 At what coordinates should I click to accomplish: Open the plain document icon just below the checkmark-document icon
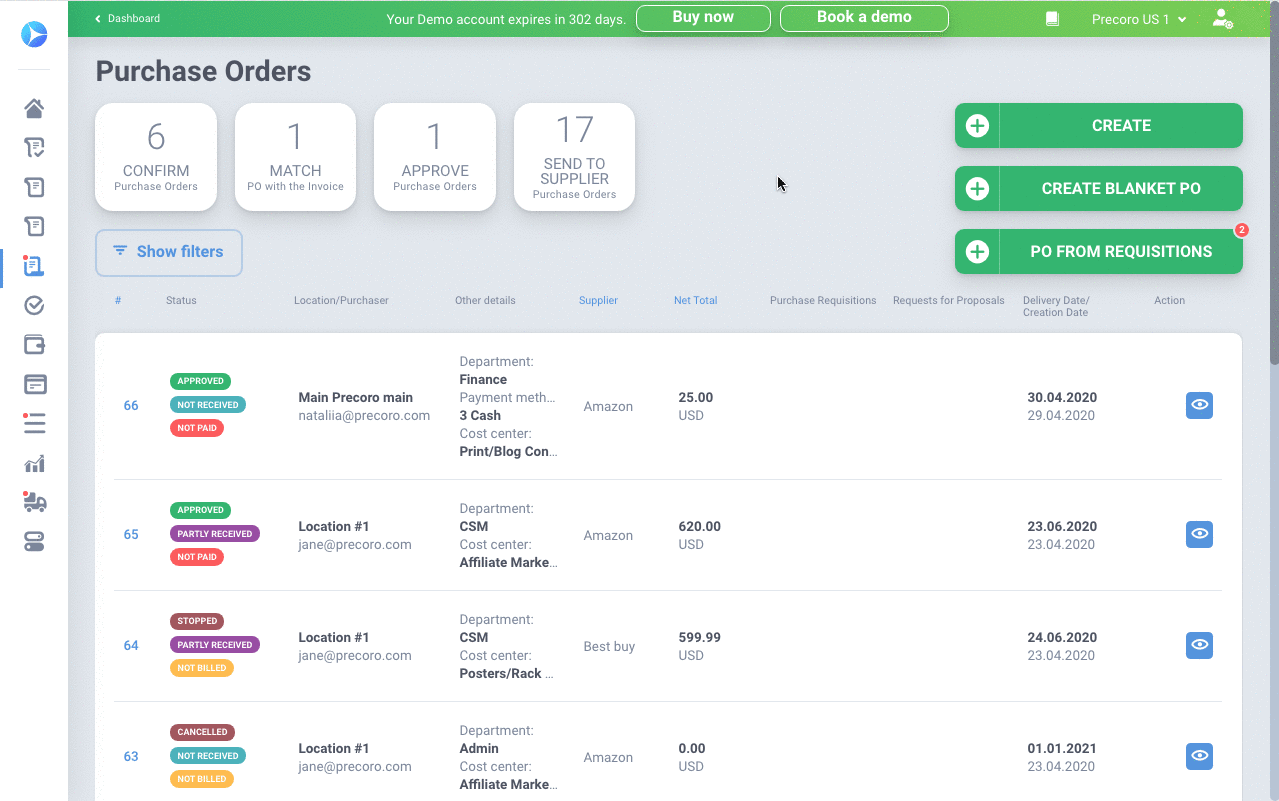click(34, 187)
